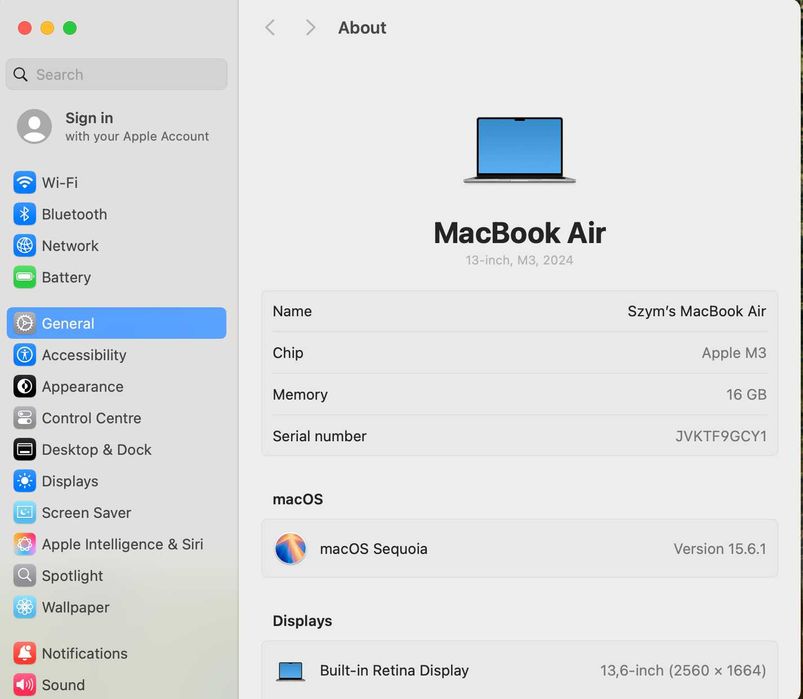Open the Spotlight magnifier icon

coord(25,576)
